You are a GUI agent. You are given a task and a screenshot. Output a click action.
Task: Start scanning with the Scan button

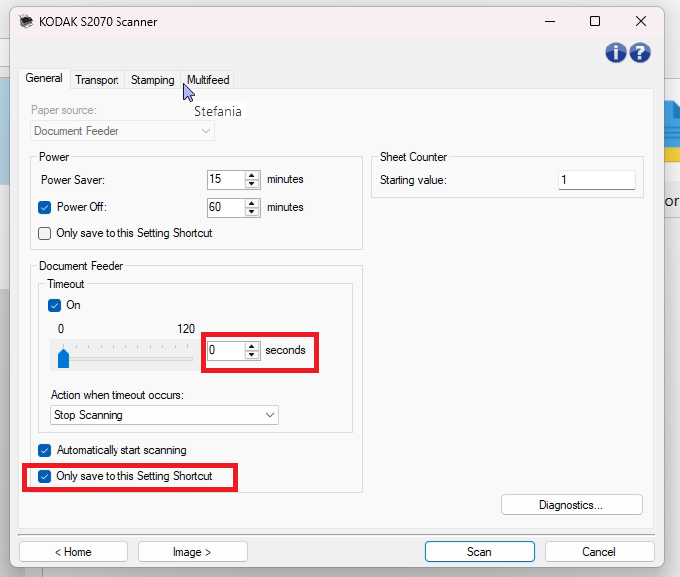point(480,552)
